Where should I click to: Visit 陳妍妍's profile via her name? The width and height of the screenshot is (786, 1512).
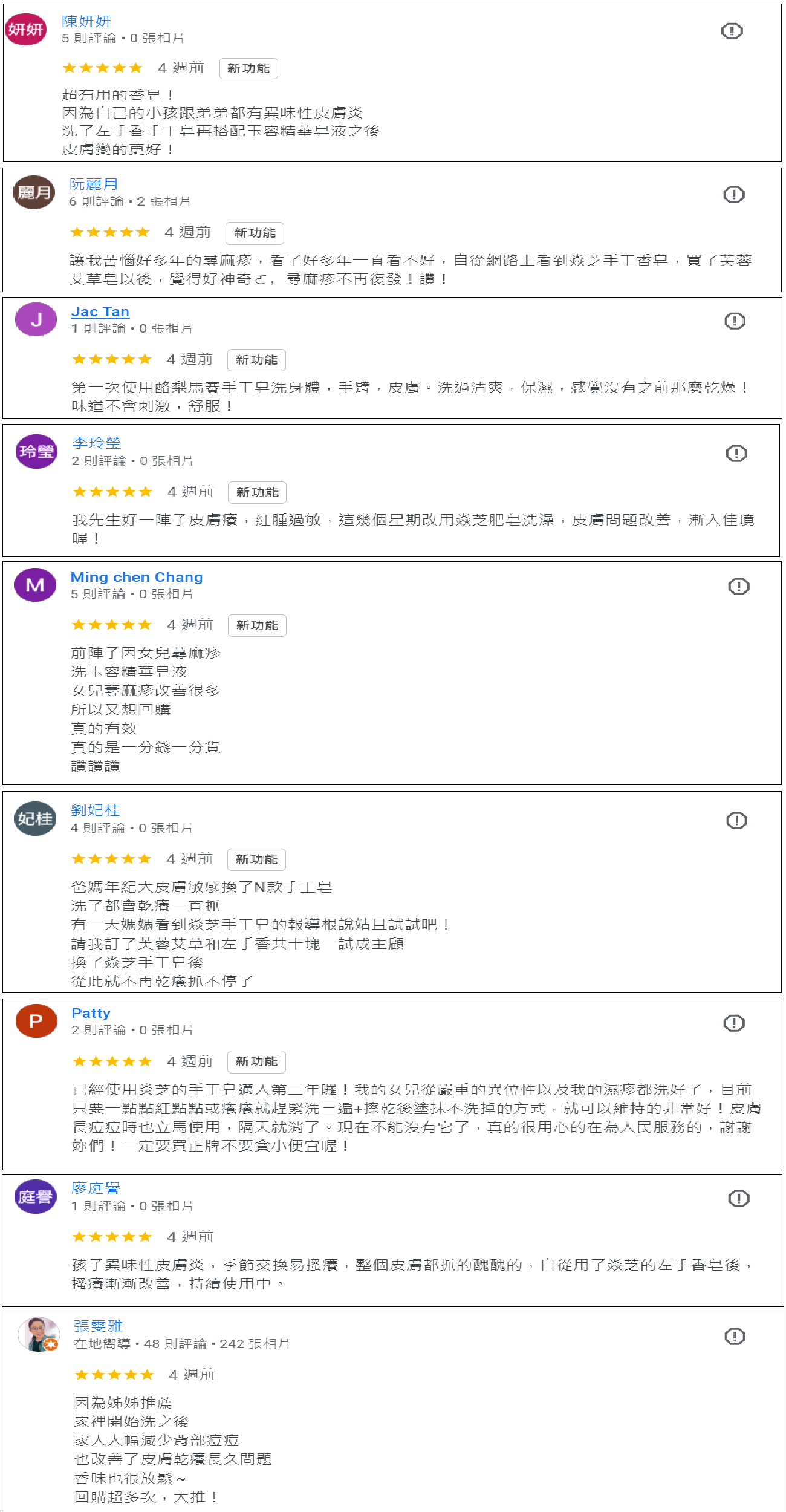pyautogui.click(x=86, y=21)
